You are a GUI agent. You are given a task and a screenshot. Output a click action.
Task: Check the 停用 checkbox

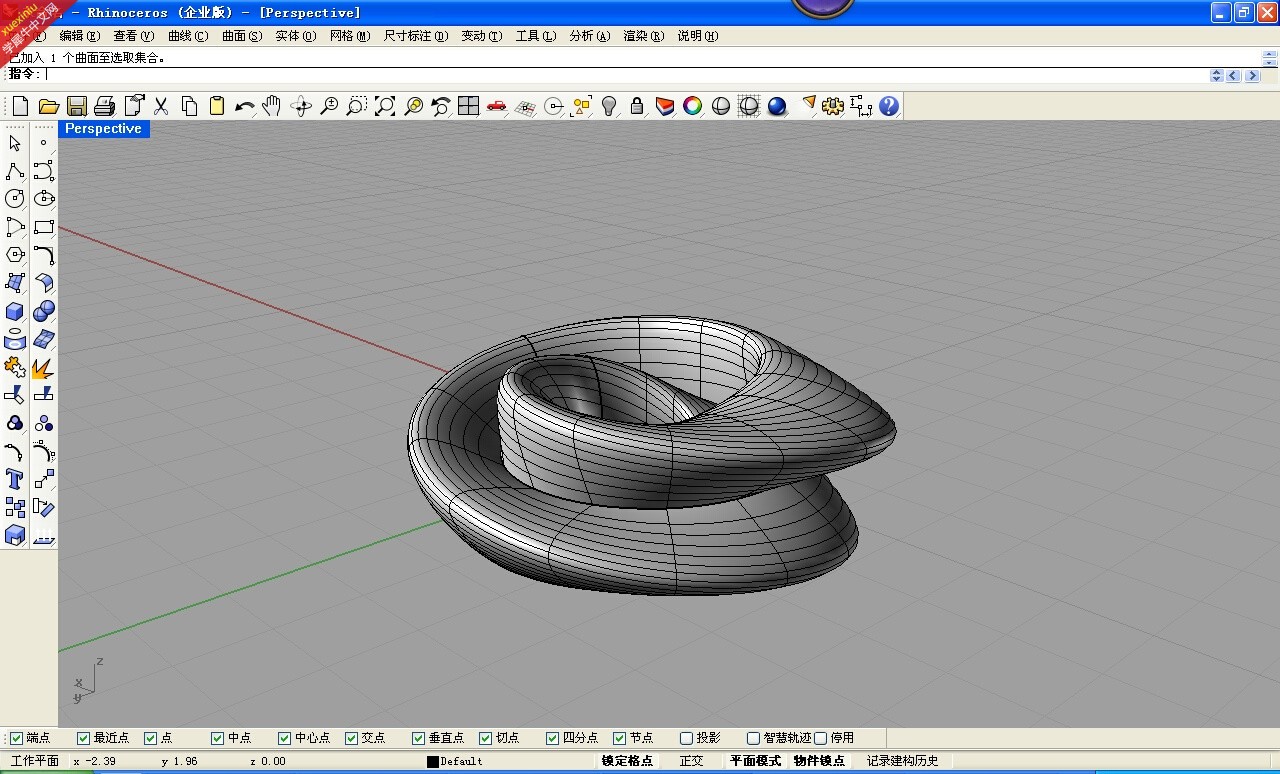(x=820, y=738)
